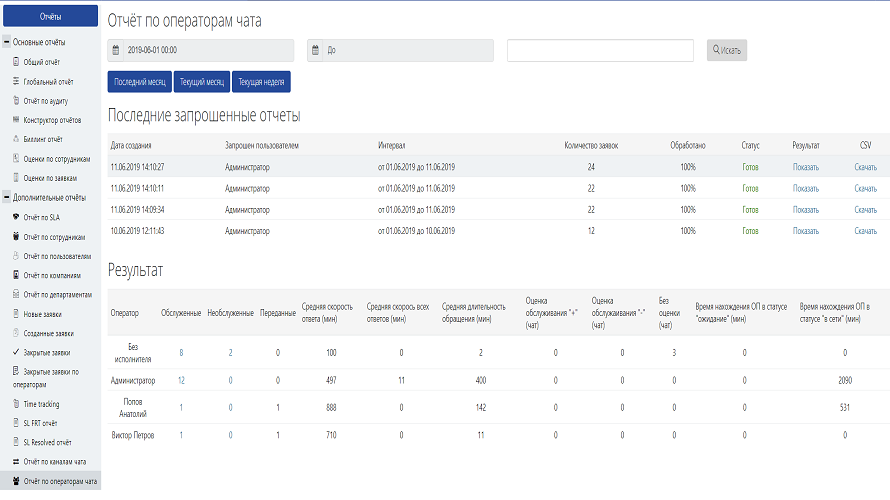Screen dimensions: 890x500
Task: Collapse the 'Основные отчёты' section
Action: click(7, 42)
